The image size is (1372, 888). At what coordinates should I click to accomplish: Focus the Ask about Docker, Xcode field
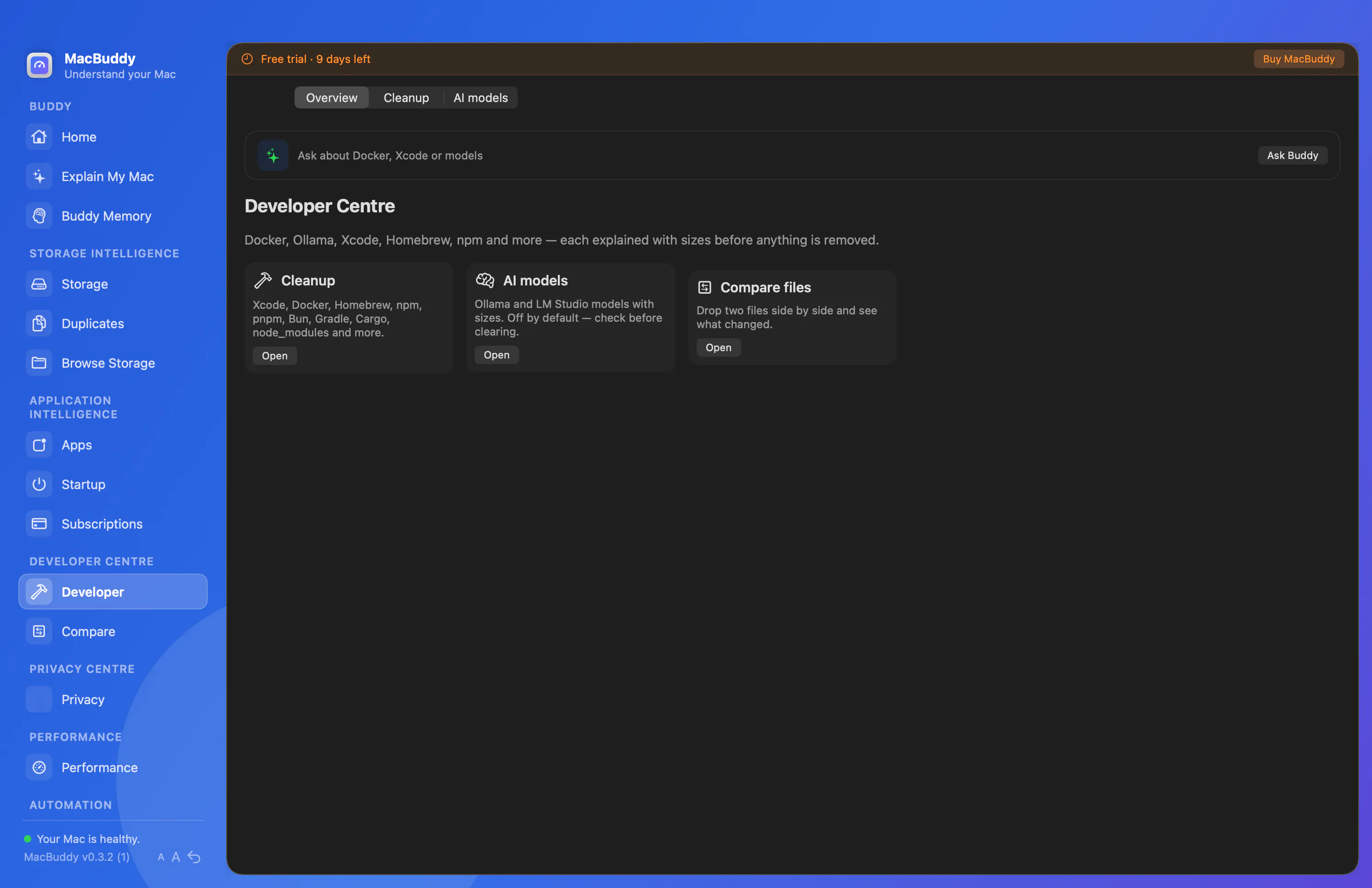[772, 156]
